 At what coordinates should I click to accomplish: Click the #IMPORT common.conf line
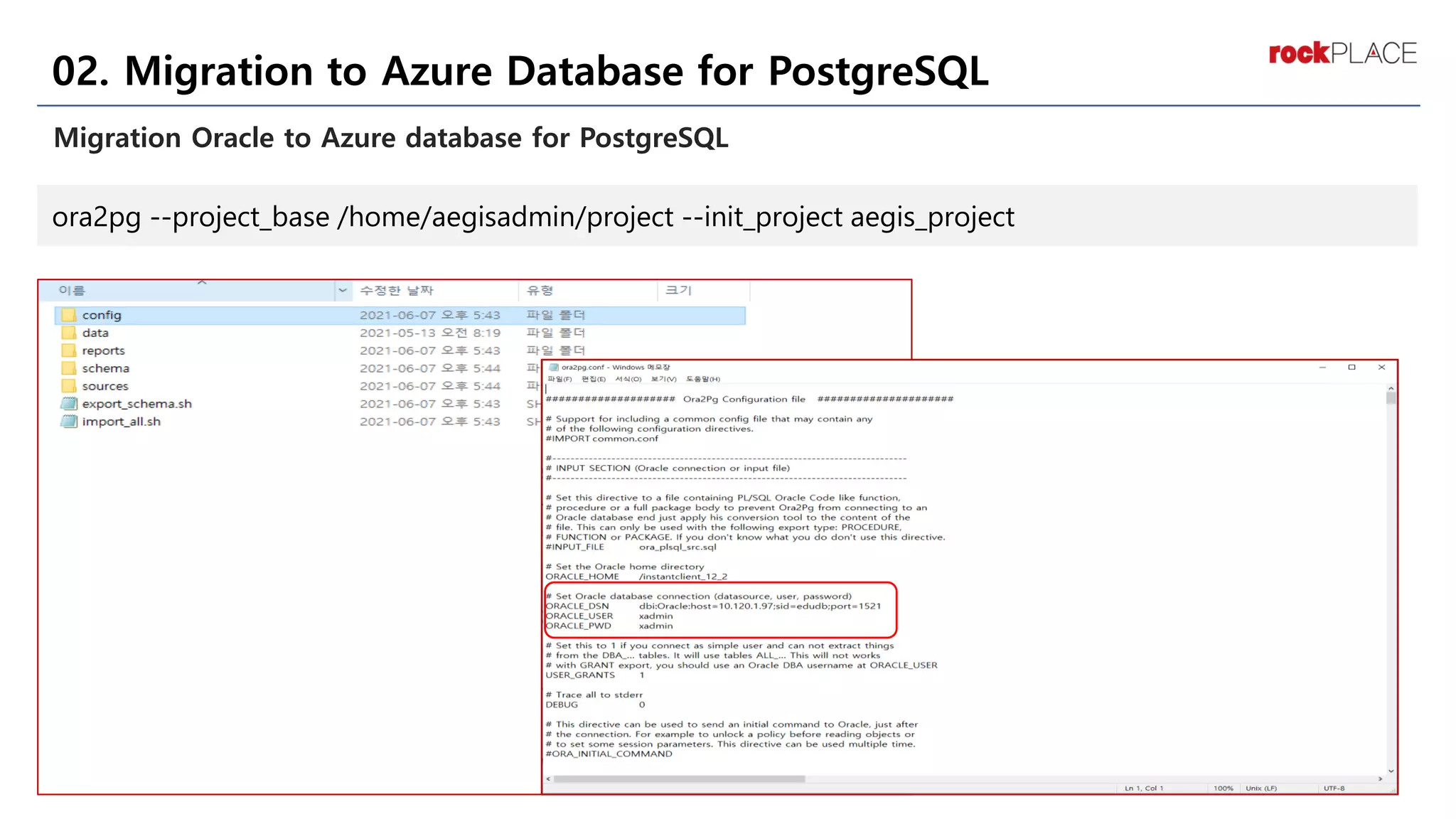[601, 439]
